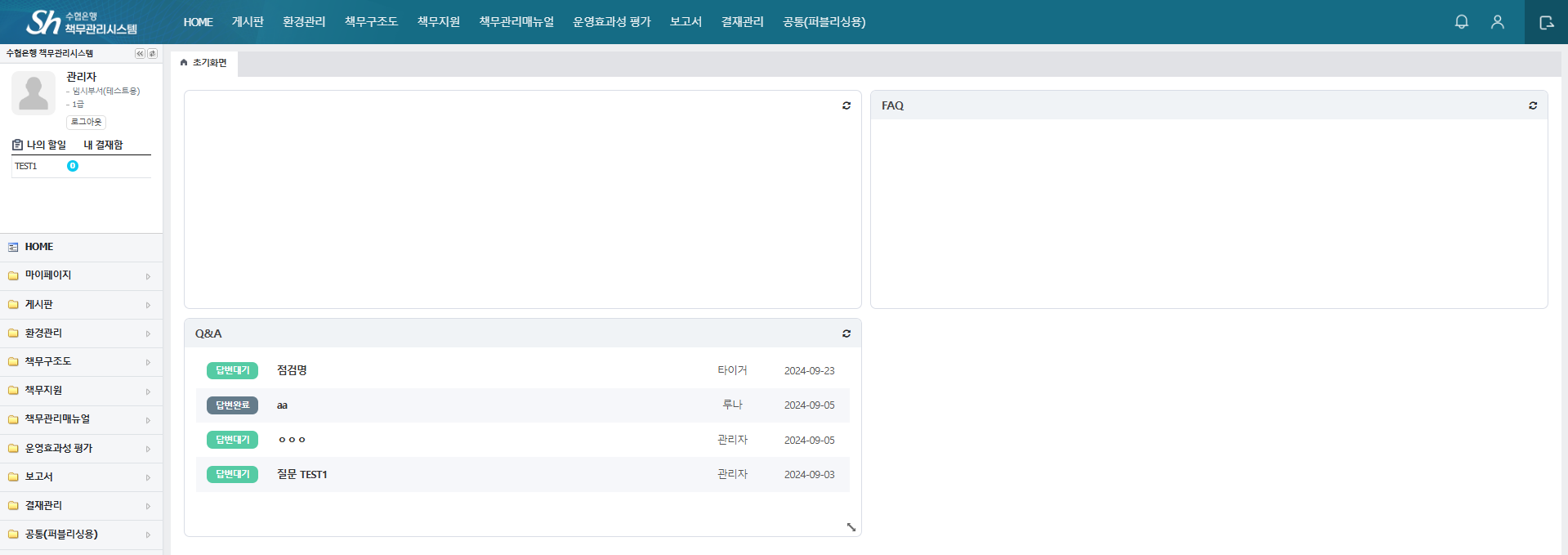
Task: Open the Q&A post titled 질문 TEST1
Action: click(x=302, y=474)
